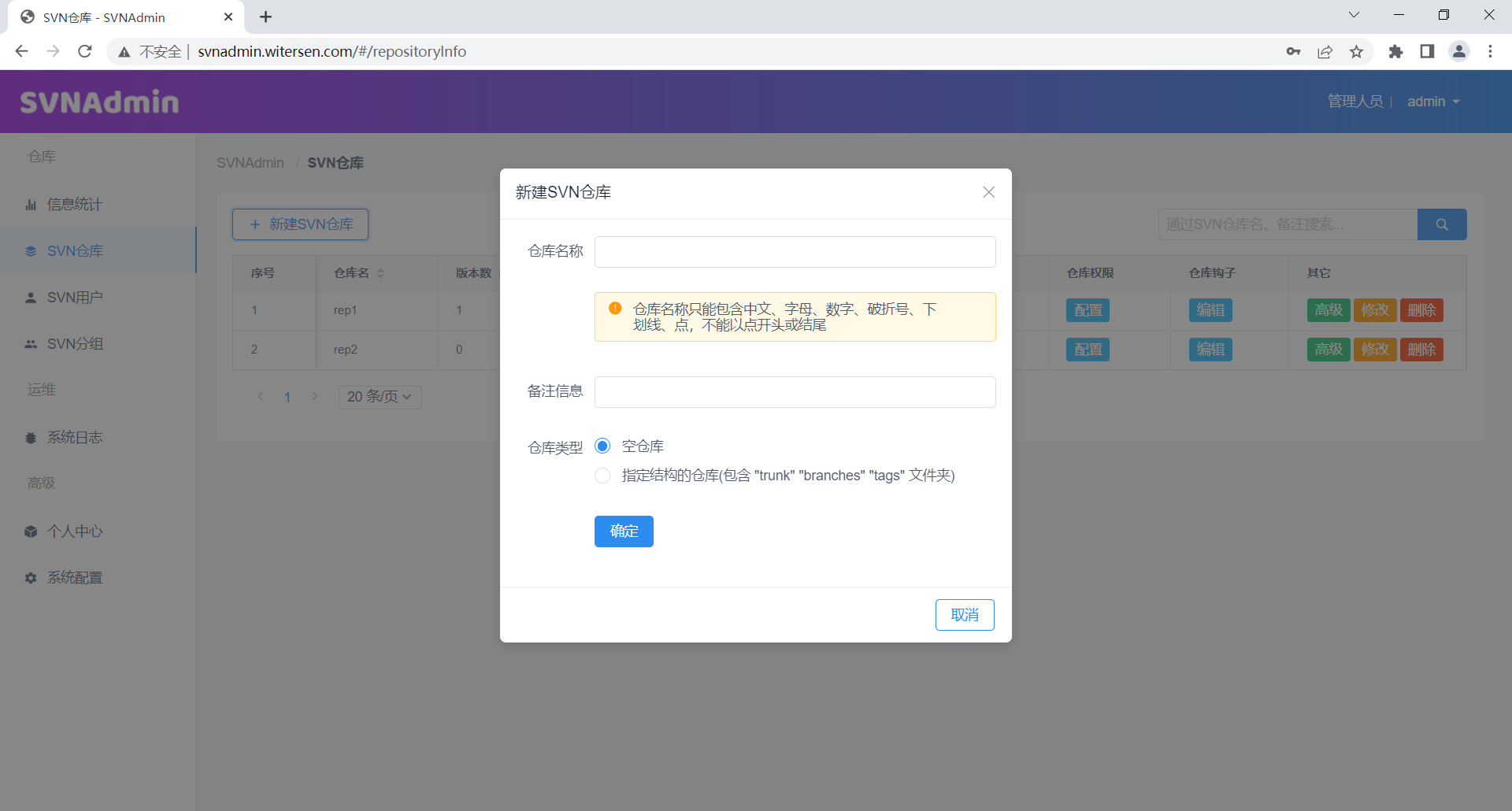
Task: Click the layers icon beside SVN仓库
Action: (x=31, y=251)
